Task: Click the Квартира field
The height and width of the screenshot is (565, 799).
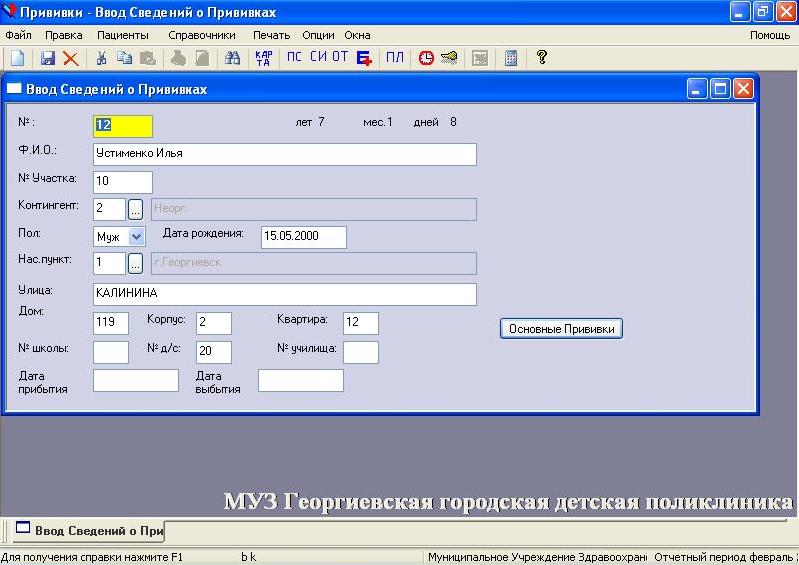Action: click(x=361, y=324)
